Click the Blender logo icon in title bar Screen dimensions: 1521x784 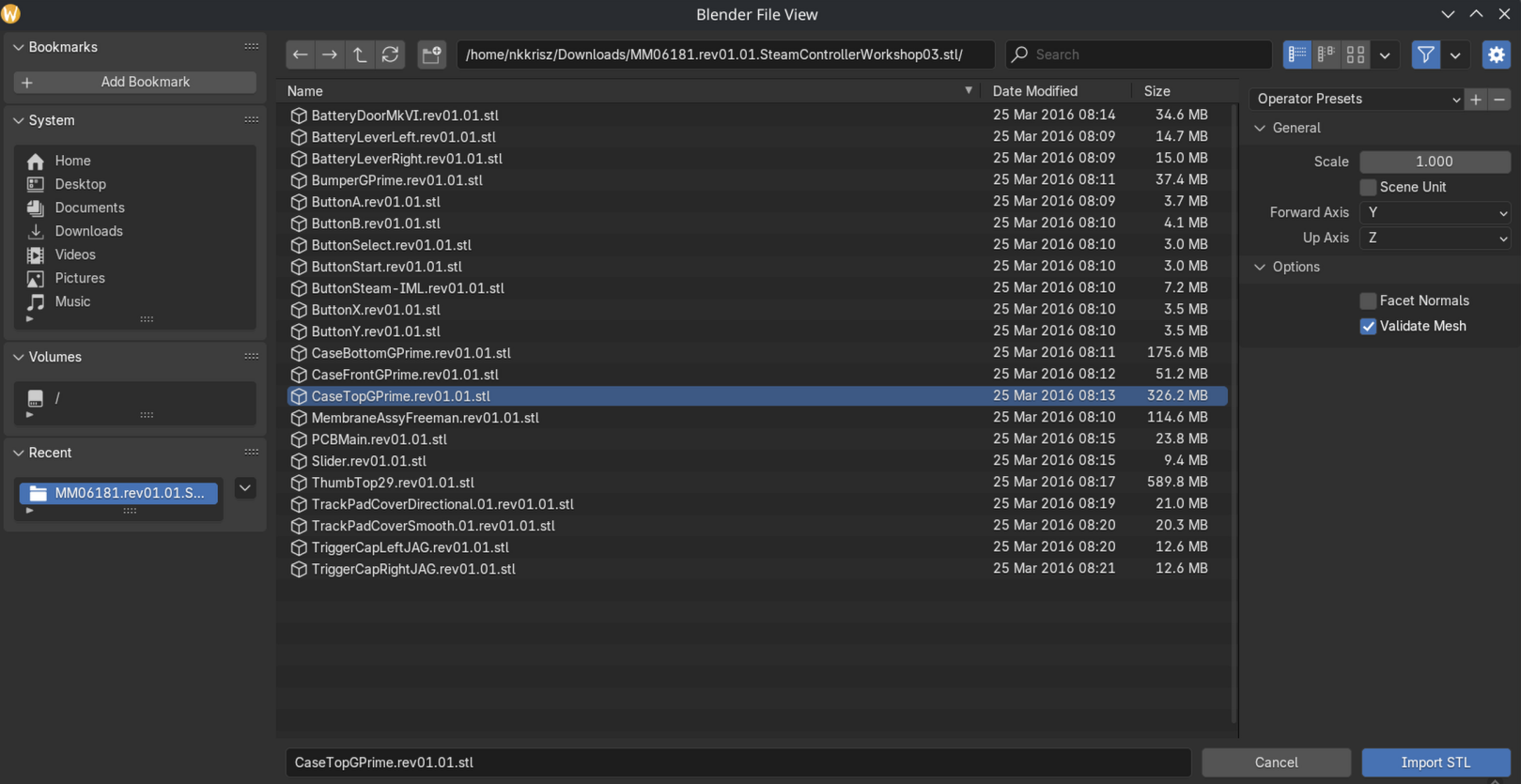[11, 14]
